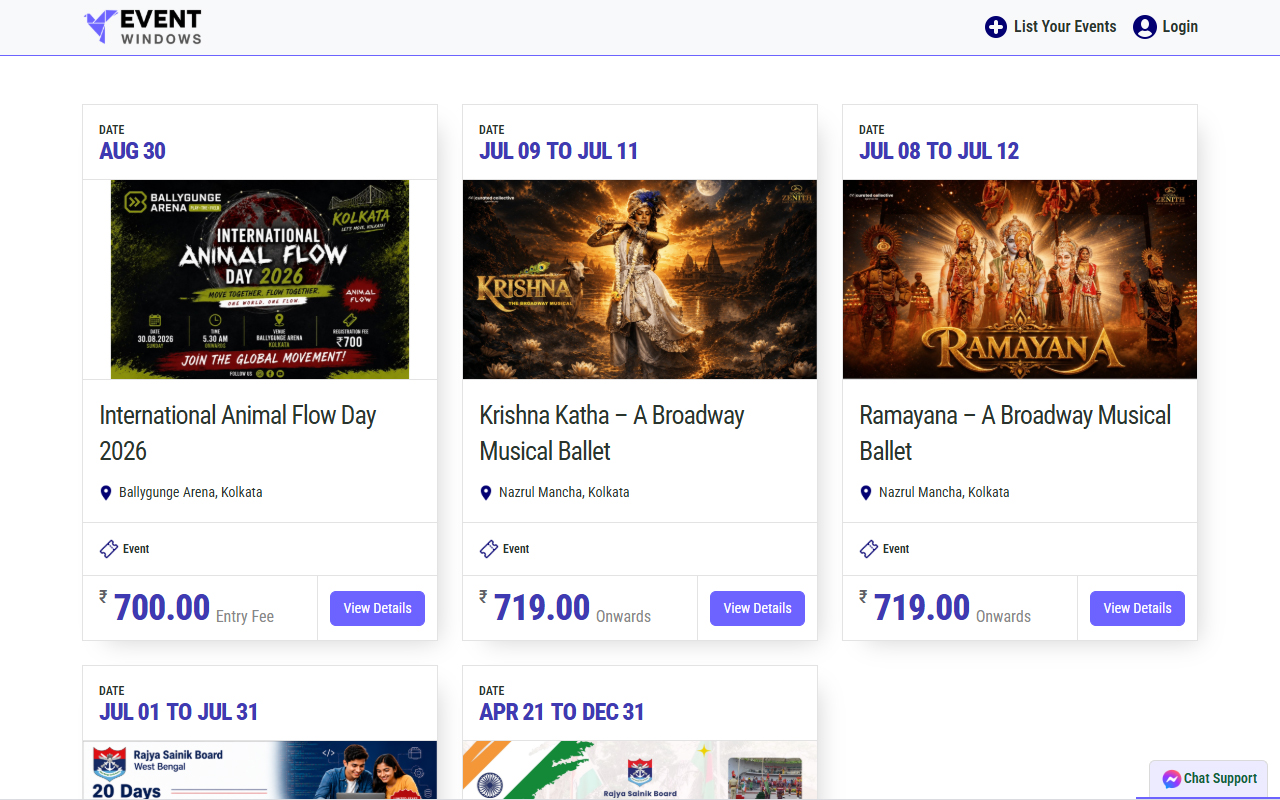Click the location pin in Krishna Katha card
The width and height of the screenshot is (1280, 800).
point(486,493)
